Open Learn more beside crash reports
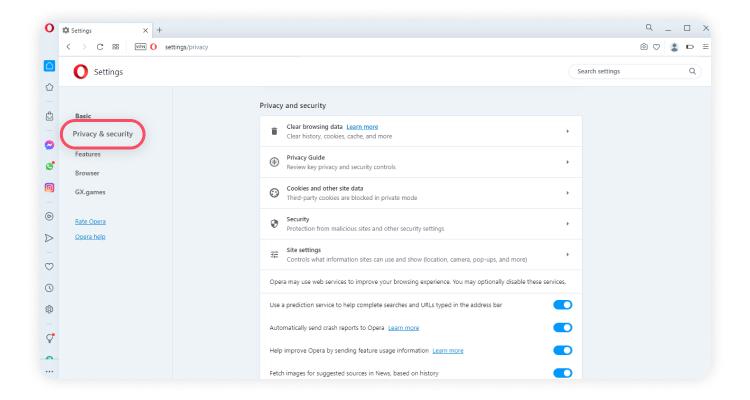 coord(403,328)
